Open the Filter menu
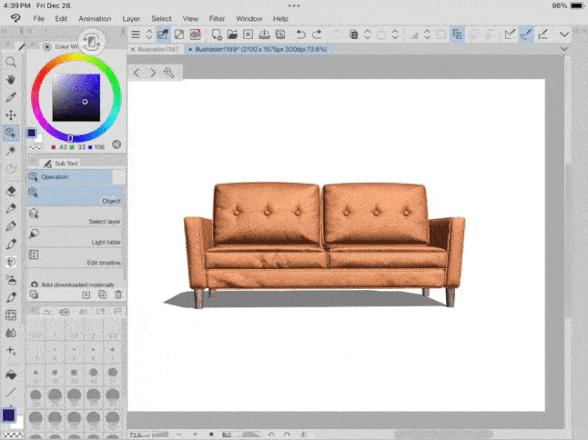 tap(217, 18)
